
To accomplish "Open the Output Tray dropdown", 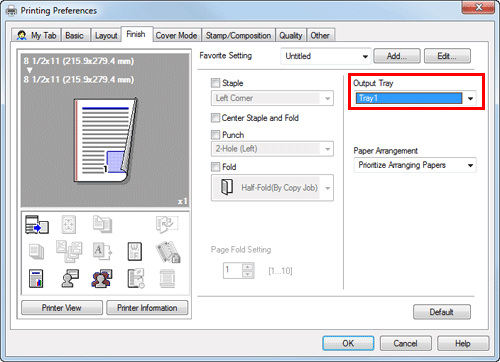I will pyautogui.click(x=415, y=98).
